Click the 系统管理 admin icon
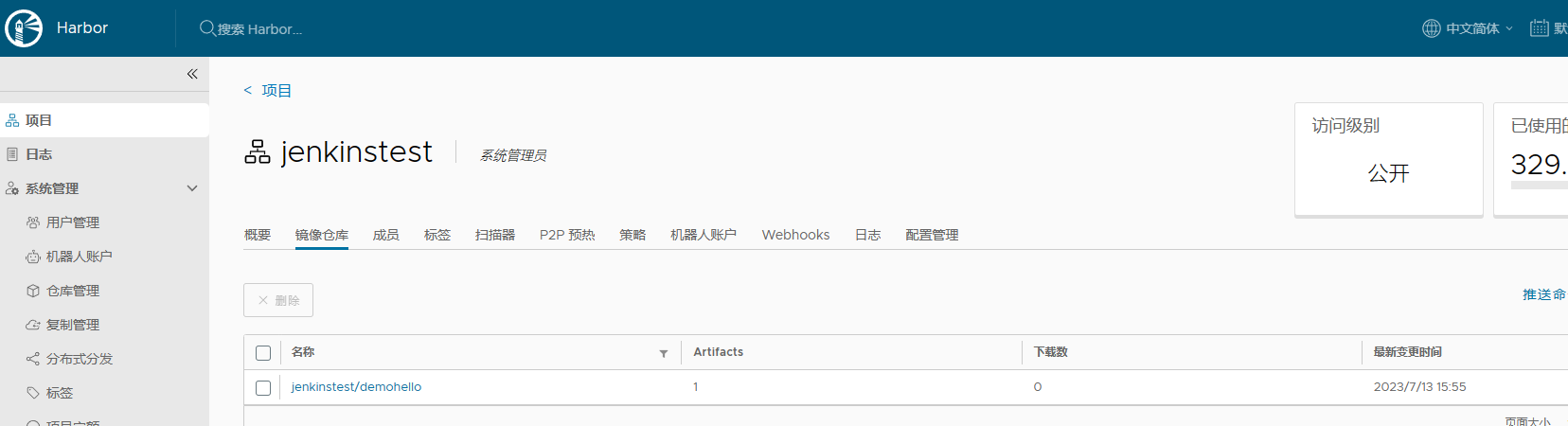Image resolution: width=1568 pixels, height=426 pixels. pyautogui.click(x=12, y=188)
